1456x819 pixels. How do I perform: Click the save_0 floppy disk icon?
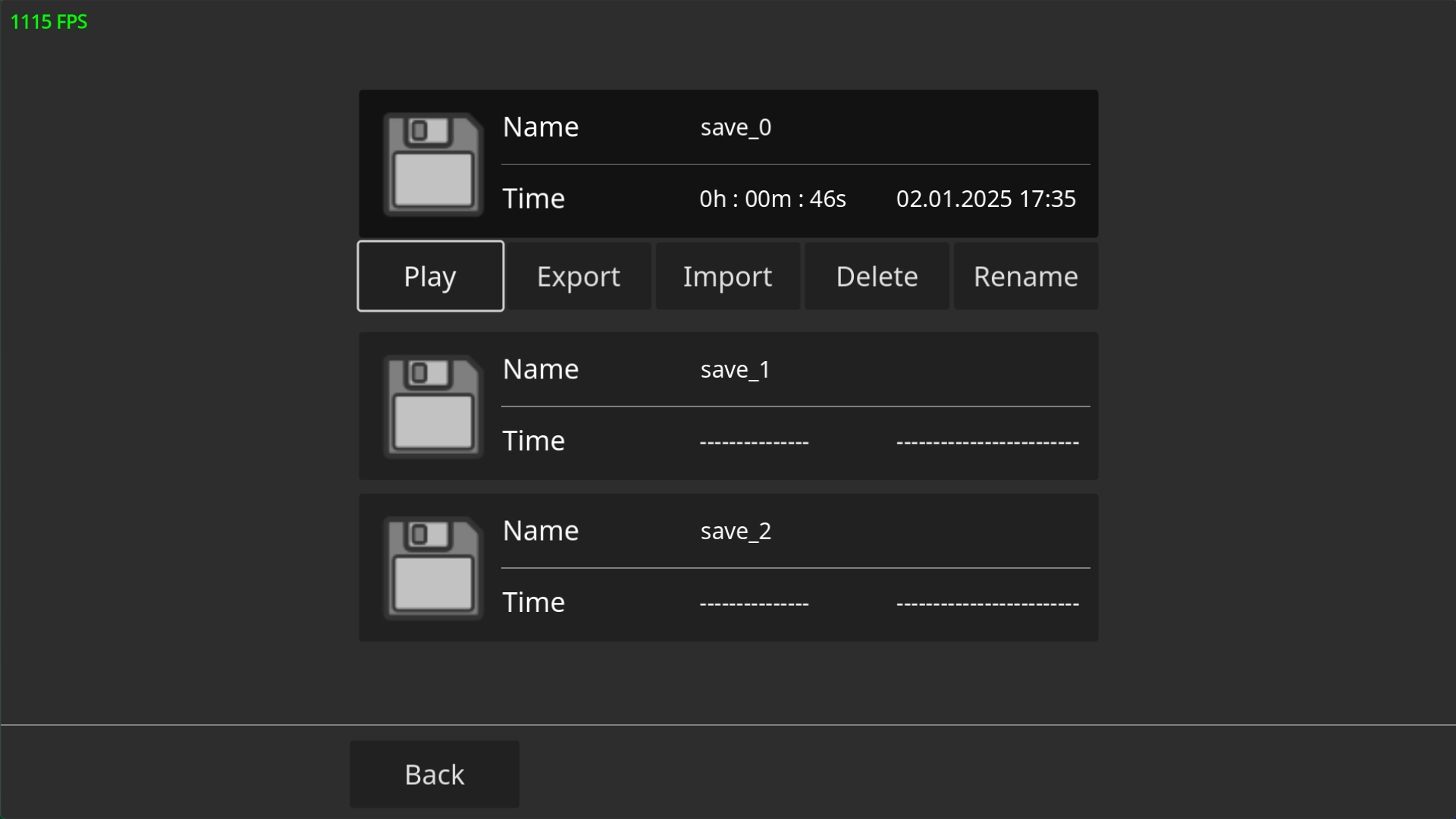[x=433, y=165]
